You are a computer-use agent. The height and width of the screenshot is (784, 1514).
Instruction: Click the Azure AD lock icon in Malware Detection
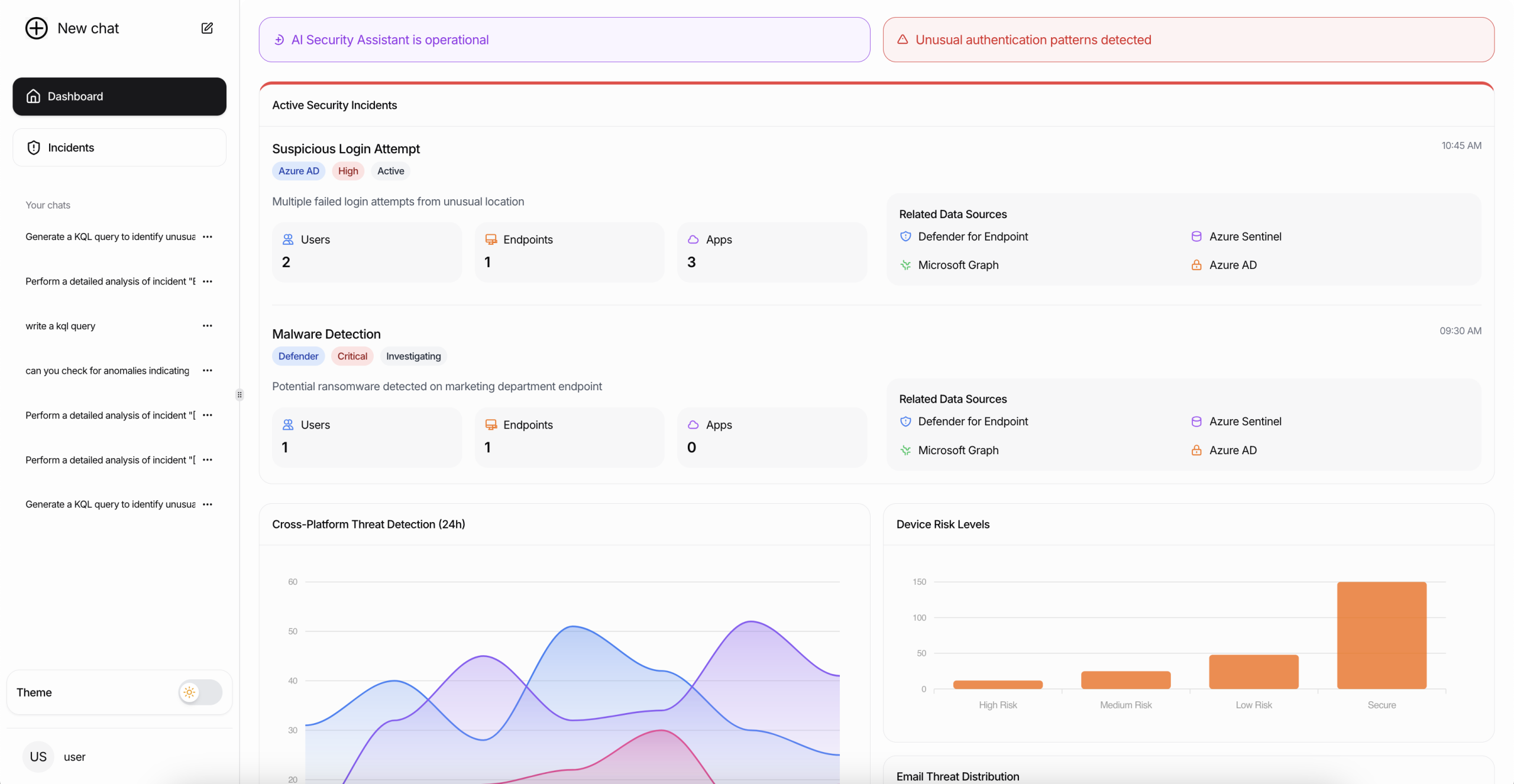click(x=1196, y=451)
